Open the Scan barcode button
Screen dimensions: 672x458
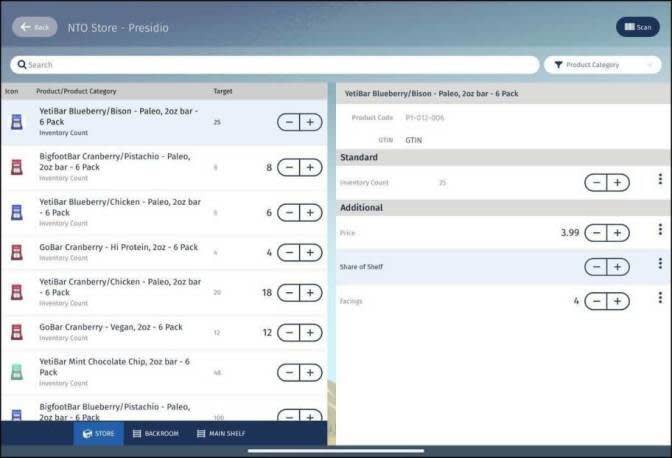638,27
